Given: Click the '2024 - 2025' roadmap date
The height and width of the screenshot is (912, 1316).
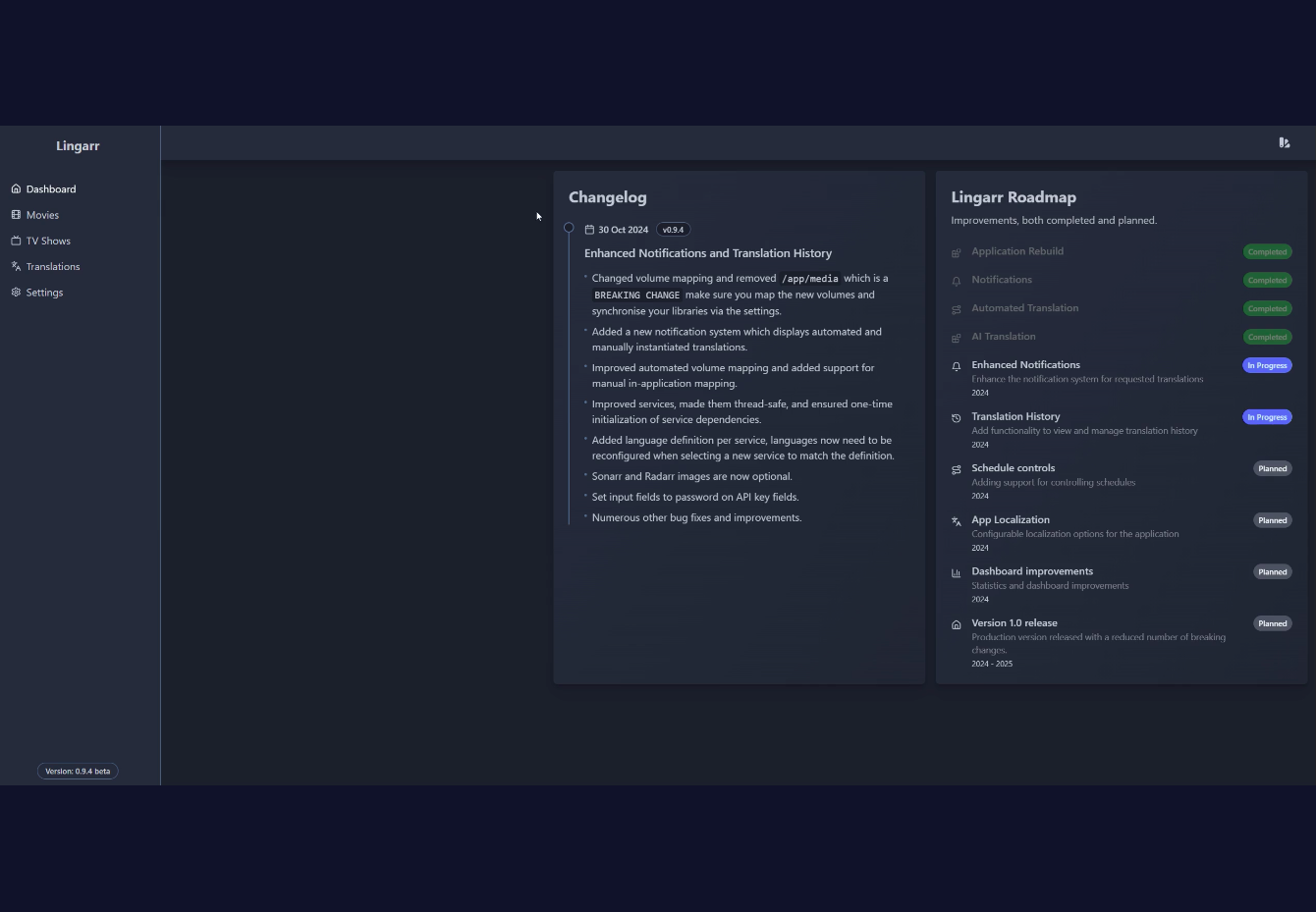Looking at the screenshot, I should 992,664.
